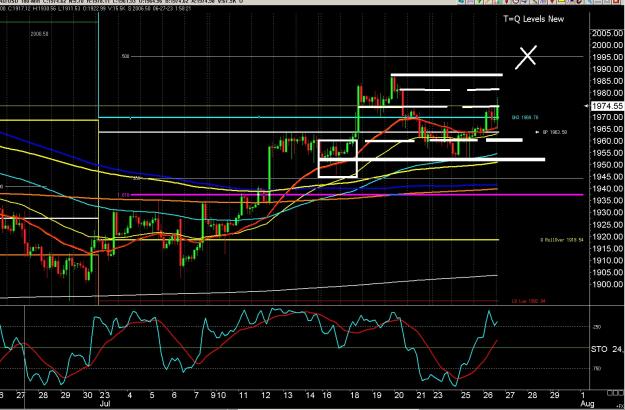Screen dimensions: 625x410
Task: Click date label 19 on time axis
Action: click(x=377, y=395)
